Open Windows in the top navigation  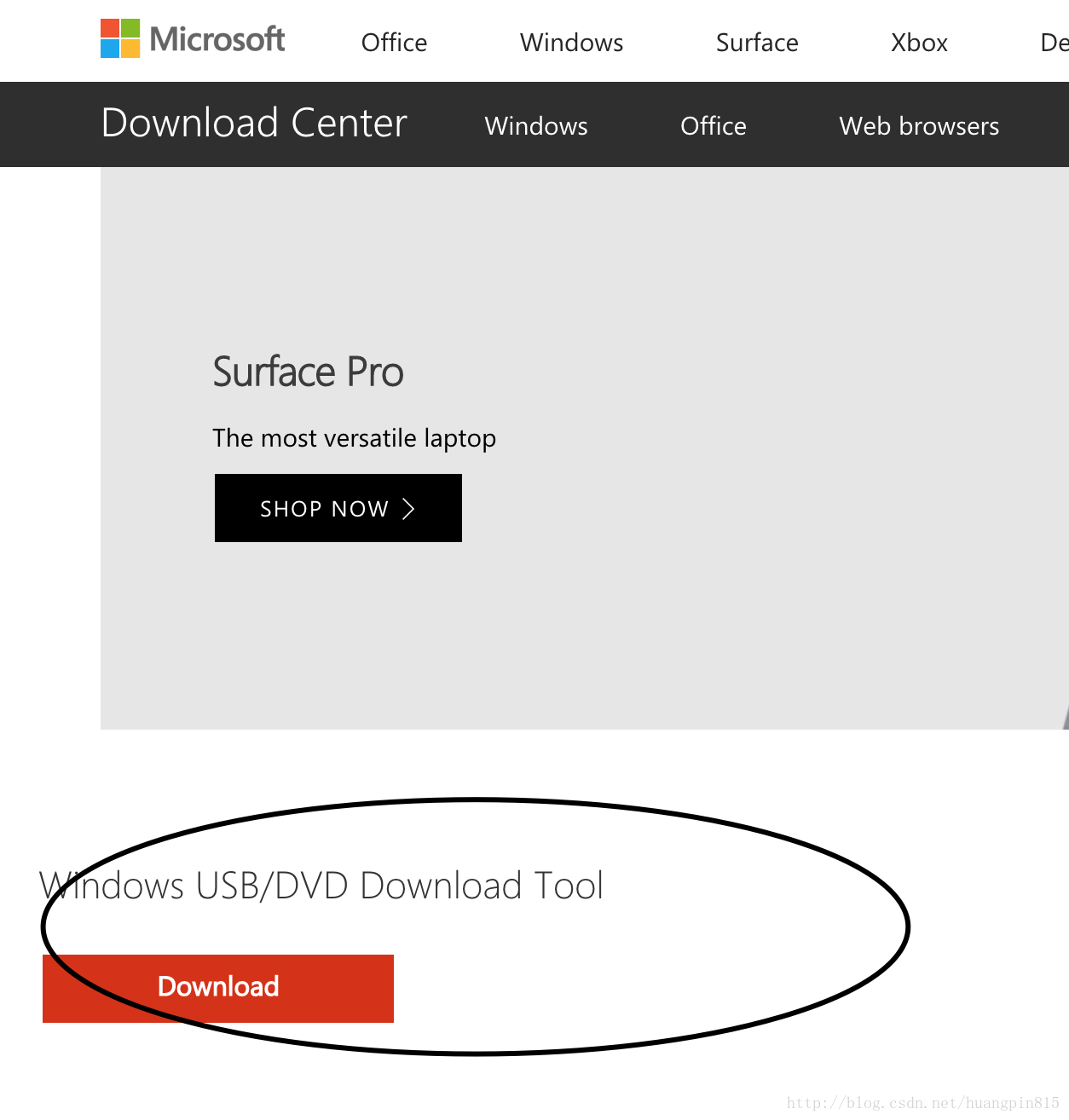click(571, 43)
